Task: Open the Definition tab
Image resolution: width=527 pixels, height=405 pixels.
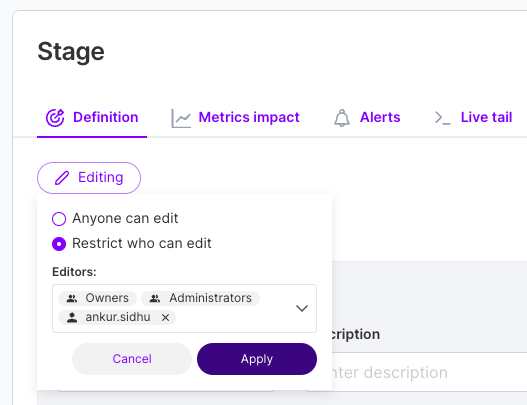Action: click(92, 117)
